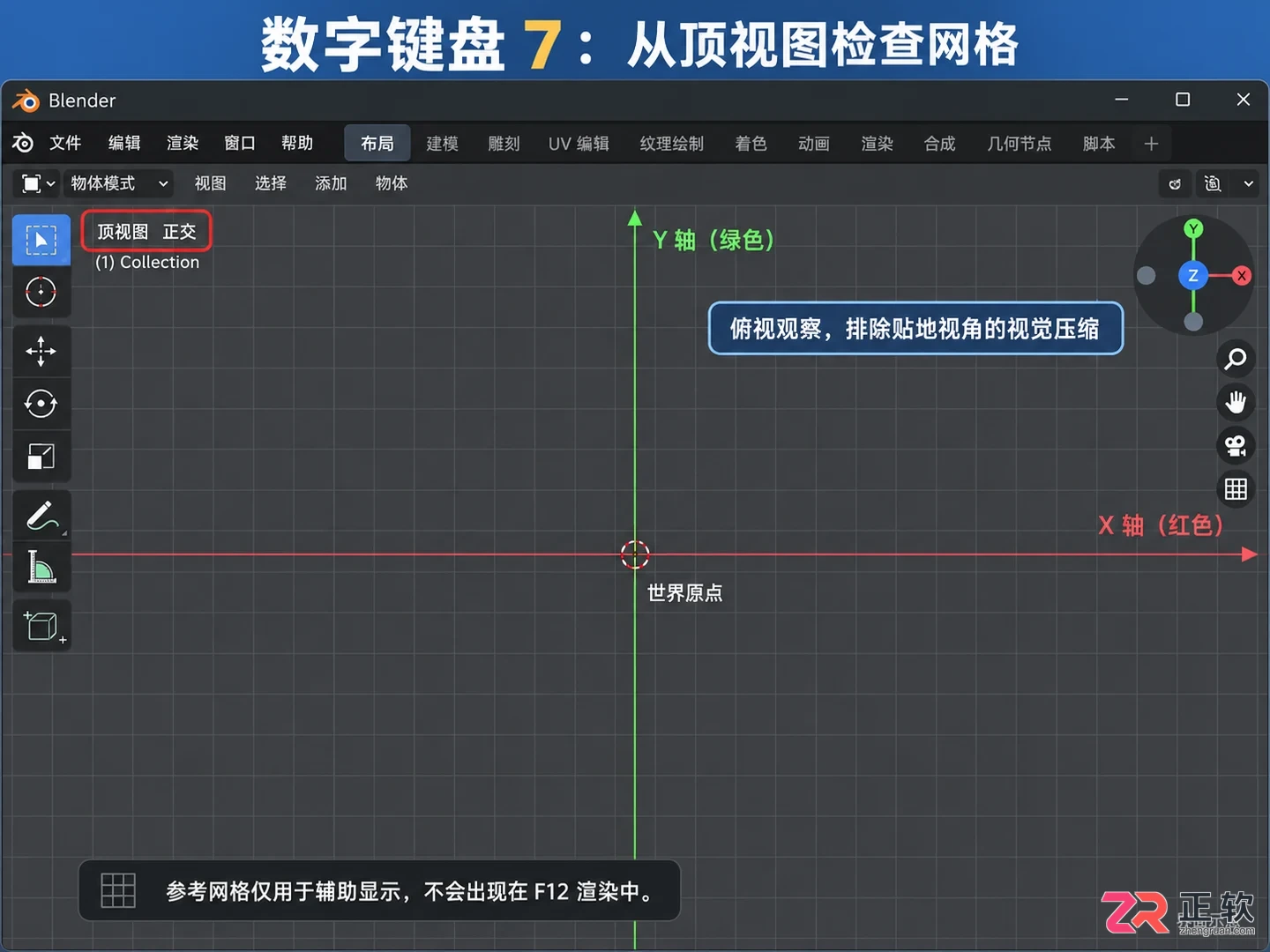1270x952 pixels.
Task: Toggle viewport overlays button
Action: [x=1214, y=183]
